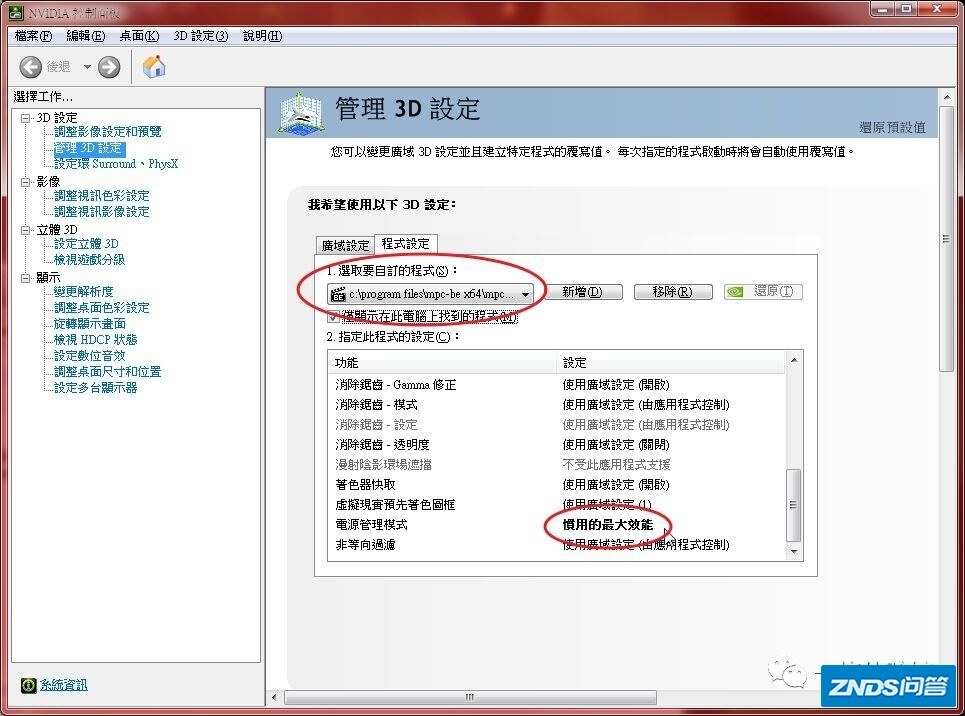Select the 消除鋸齒 - Gamma 修正 row
Viewport: 965px width, 716px height.
(557, 385)
